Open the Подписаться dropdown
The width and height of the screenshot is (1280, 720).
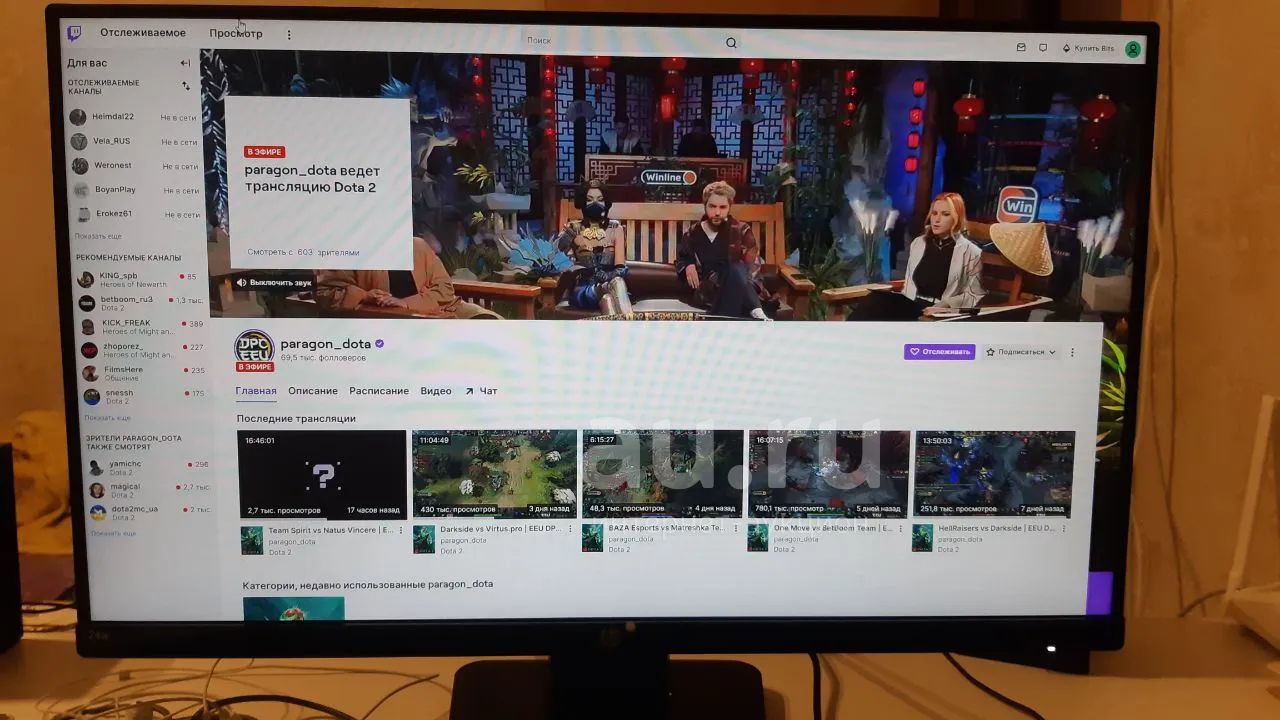tap(1020, 352)
